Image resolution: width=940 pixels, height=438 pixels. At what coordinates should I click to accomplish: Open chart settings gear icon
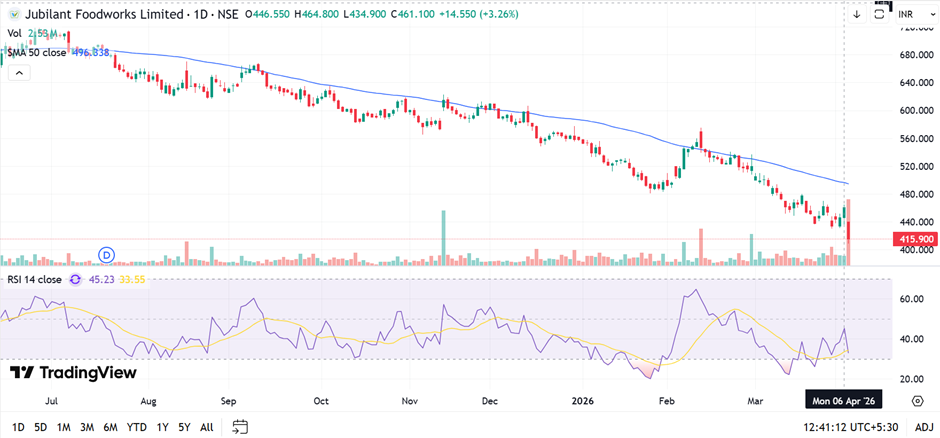tap(917, 400)
